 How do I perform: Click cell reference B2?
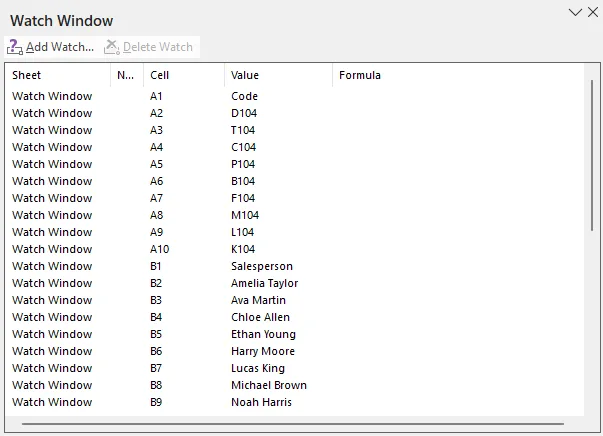pyautogui.click(x=156, y=283)
